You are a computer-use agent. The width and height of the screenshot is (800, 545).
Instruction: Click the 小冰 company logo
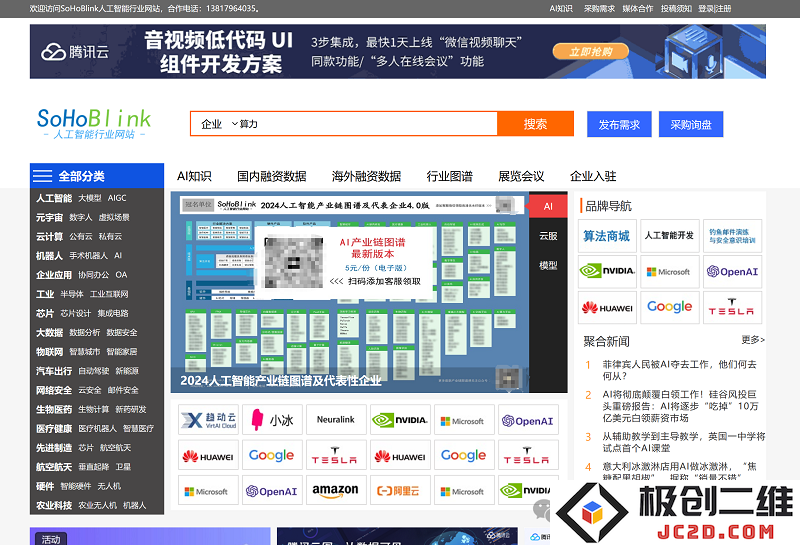[x=272, y=420]
